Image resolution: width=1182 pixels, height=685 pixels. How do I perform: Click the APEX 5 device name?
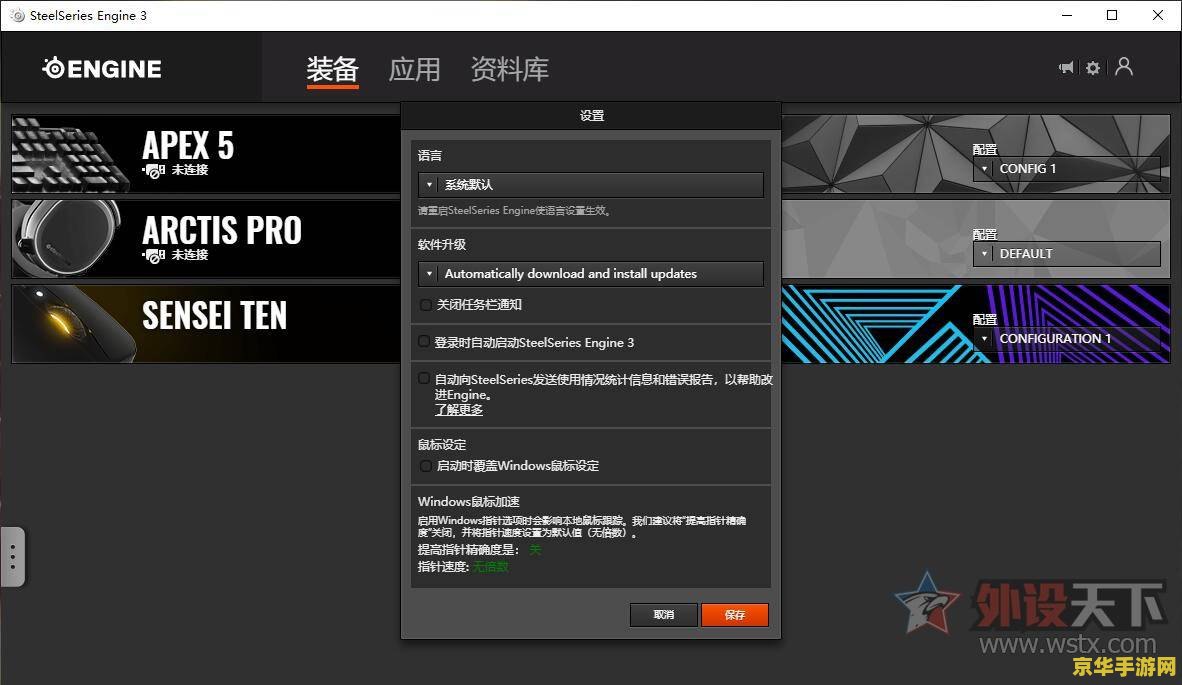point(188,145)
